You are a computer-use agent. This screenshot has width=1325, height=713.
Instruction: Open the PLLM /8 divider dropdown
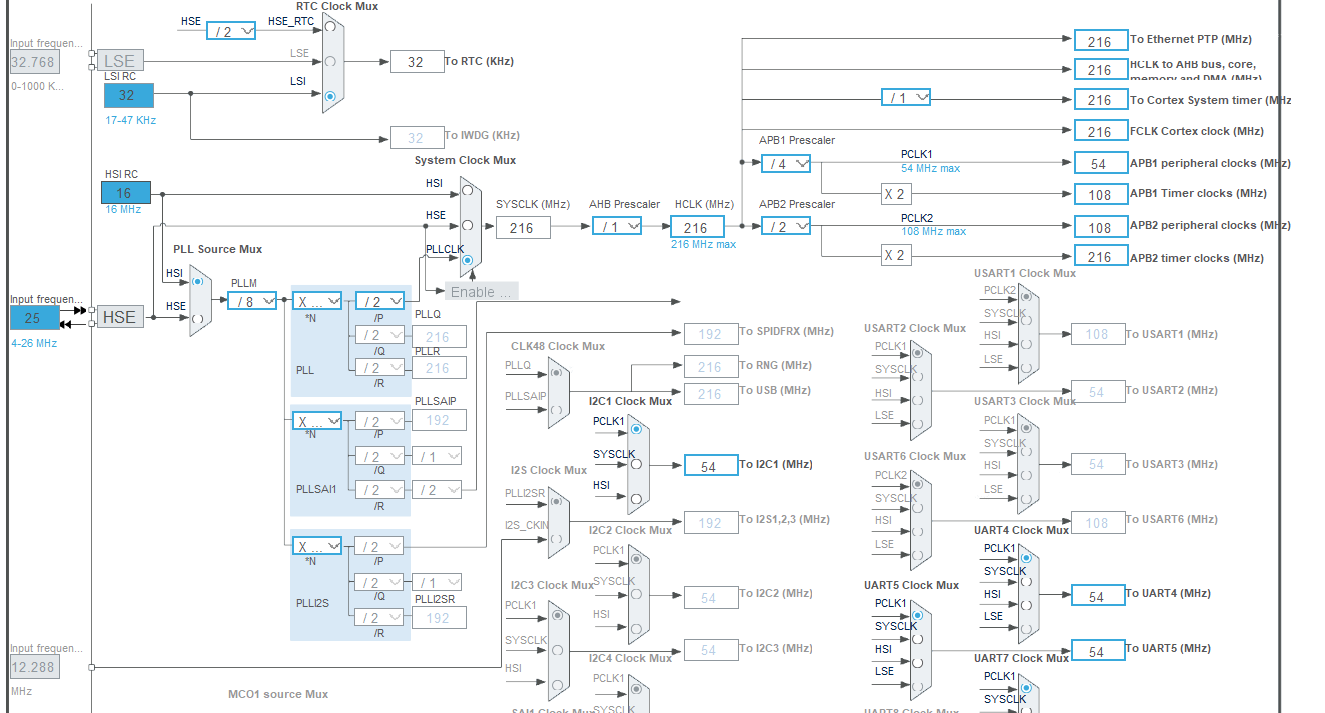tap(252, 300)
